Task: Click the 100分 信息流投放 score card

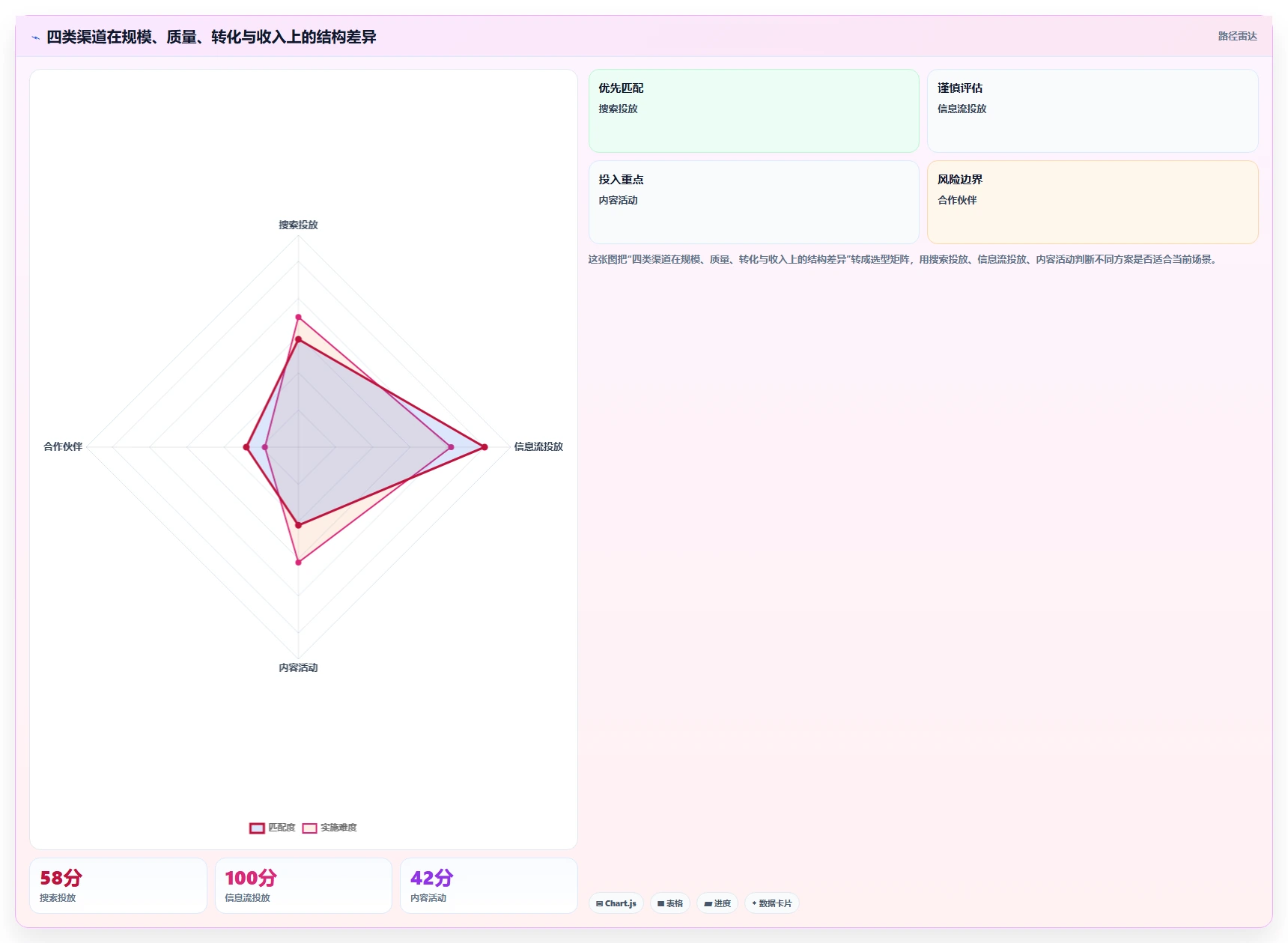Action: [x=303, y=885]
